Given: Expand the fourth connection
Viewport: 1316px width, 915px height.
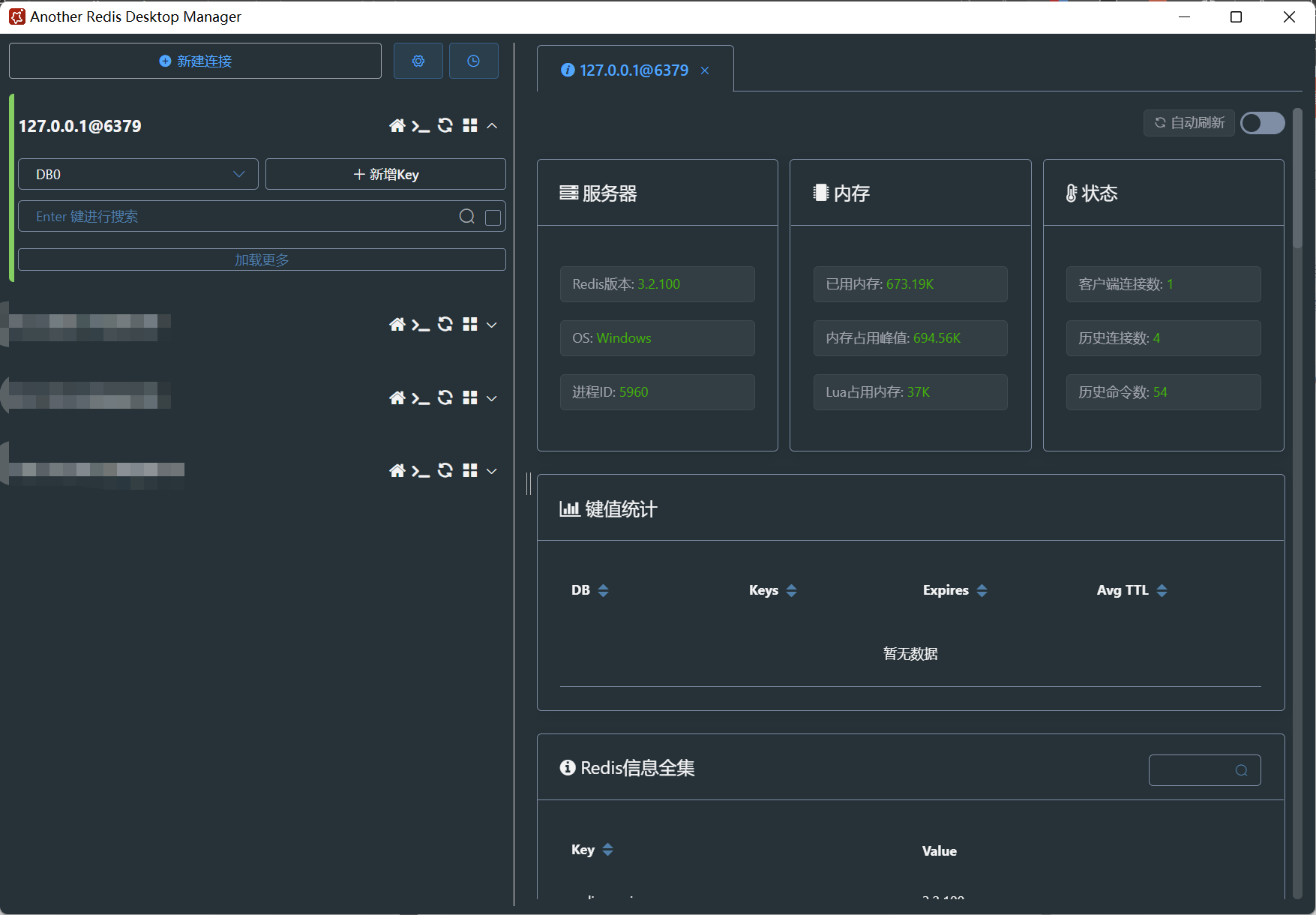Looking at the screenshot, I should tap(492, 471).
